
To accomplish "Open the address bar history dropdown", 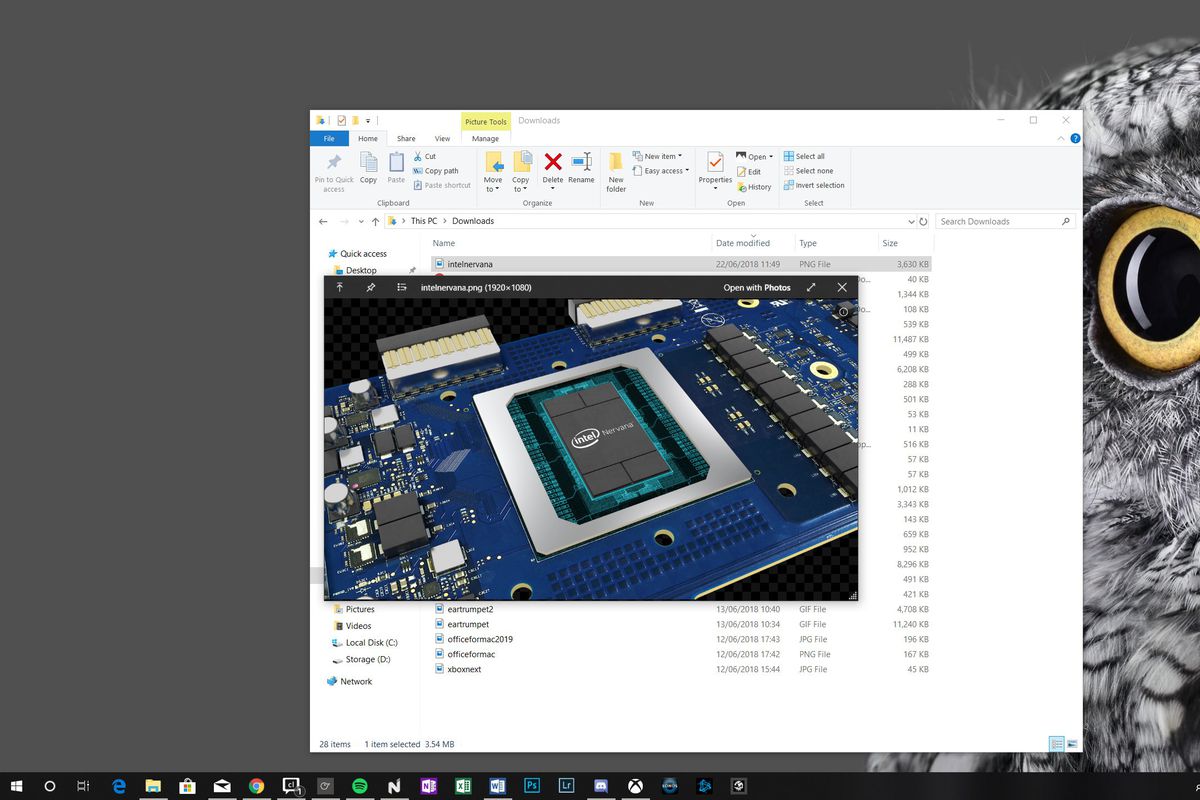I will (x=910, y=221).
